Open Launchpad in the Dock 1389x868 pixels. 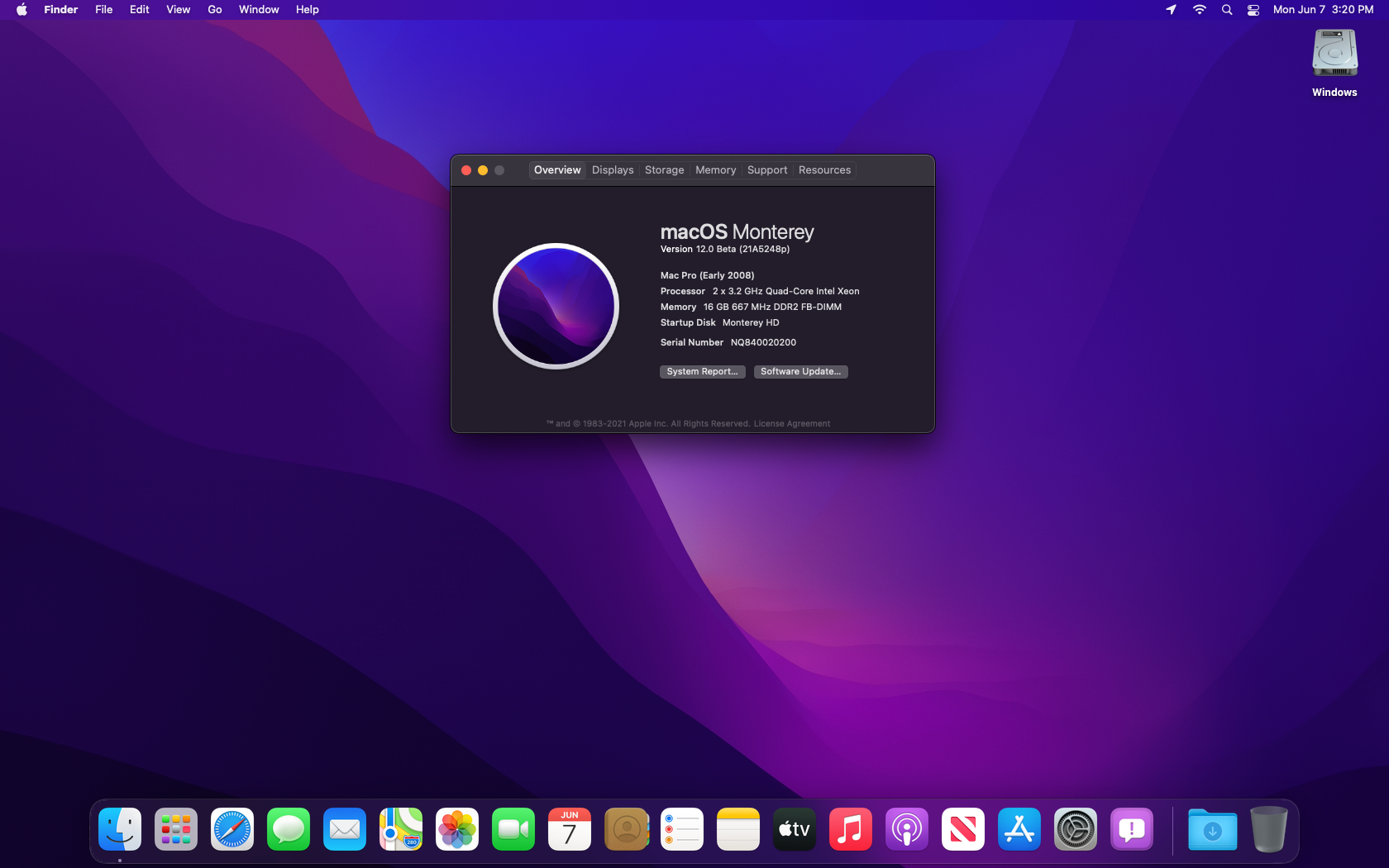click(x=176, y=829)
